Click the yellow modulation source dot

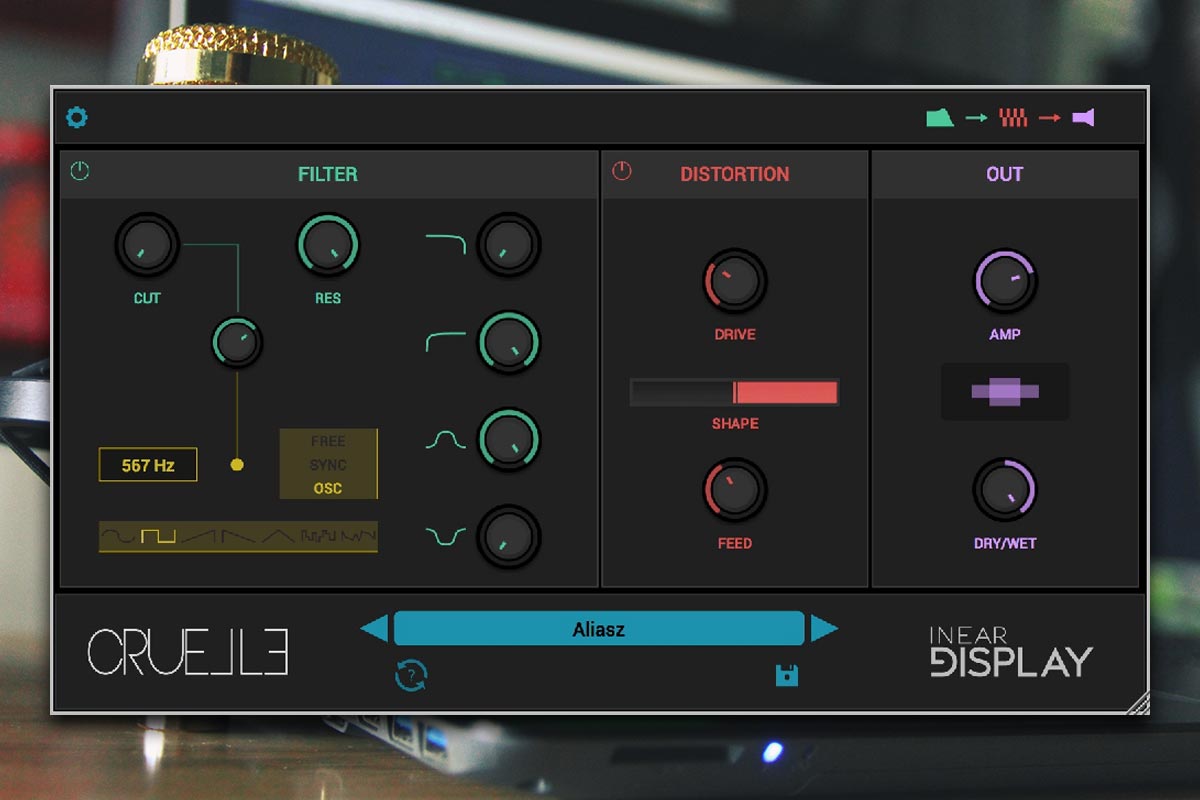coord(237,465)
